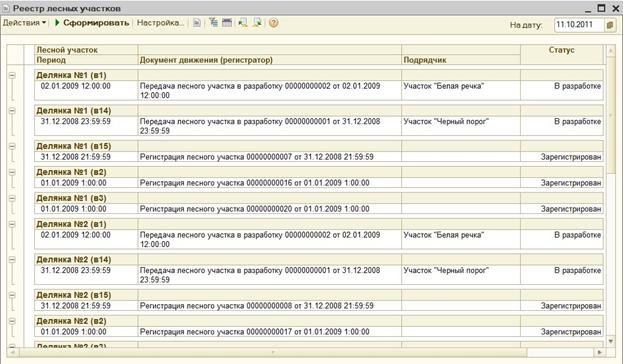
Task: Click the vertical scrollbar down arrow
Action: [611, 341]
